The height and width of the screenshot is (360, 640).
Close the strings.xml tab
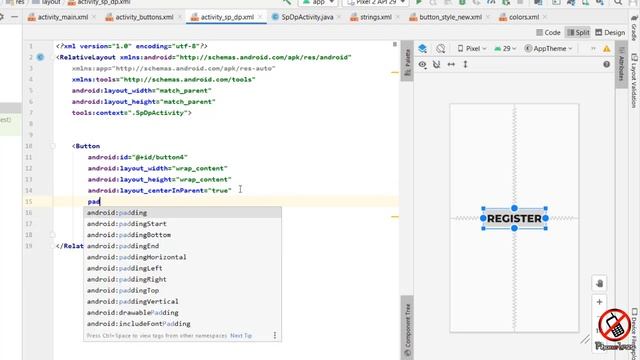(397, 17)
